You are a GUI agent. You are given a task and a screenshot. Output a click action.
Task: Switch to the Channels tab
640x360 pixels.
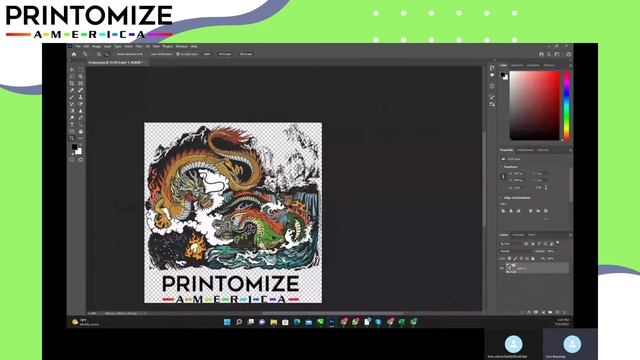(x=519, y=235)
